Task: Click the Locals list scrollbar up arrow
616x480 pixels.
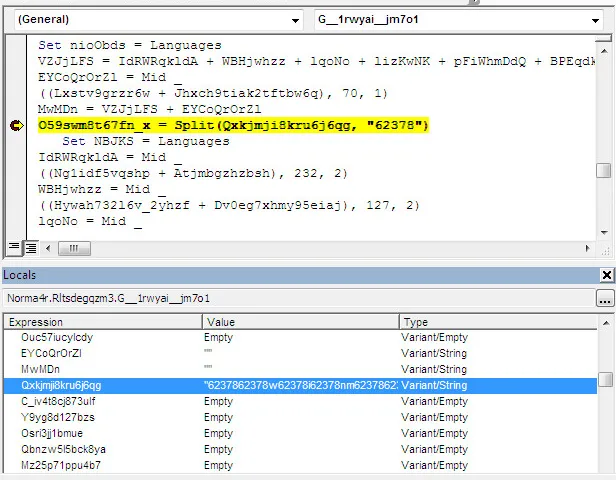Action: tap(606, 323)
